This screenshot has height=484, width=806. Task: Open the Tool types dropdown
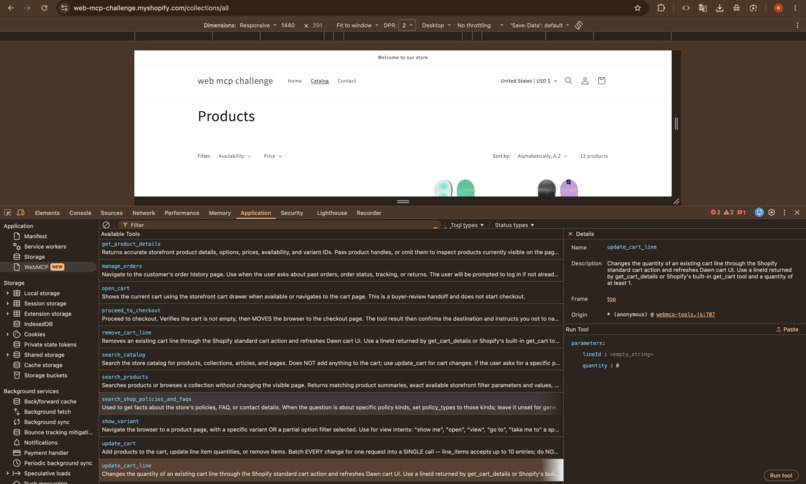[467, 225]
